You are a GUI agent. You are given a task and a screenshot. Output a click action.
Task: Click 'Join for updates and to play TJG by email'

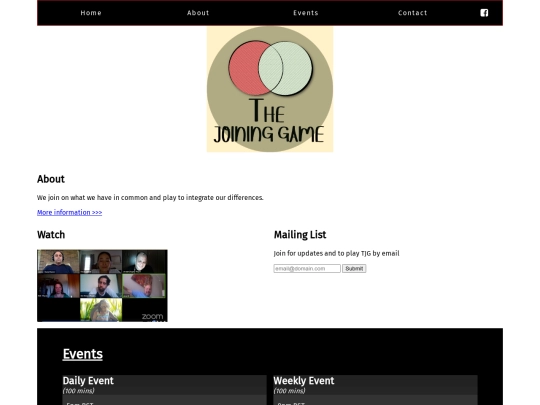pyautogui.click(x=336, y=253)
